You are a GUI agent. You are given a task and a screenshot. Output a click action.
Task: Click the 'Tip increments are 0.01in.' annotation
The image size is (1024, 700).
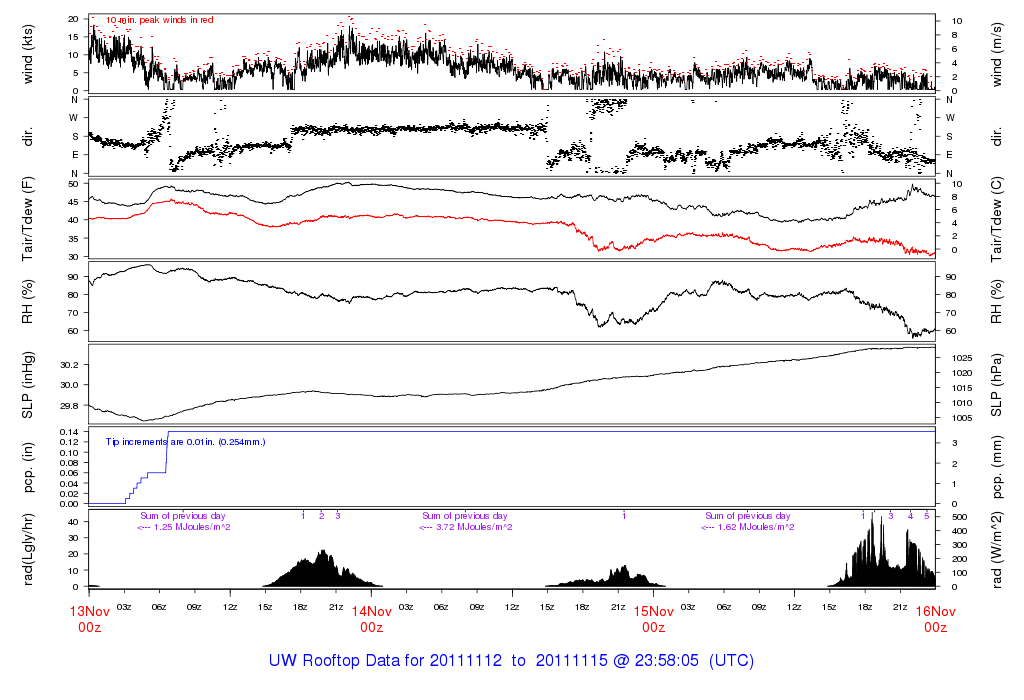click(185, 441)
